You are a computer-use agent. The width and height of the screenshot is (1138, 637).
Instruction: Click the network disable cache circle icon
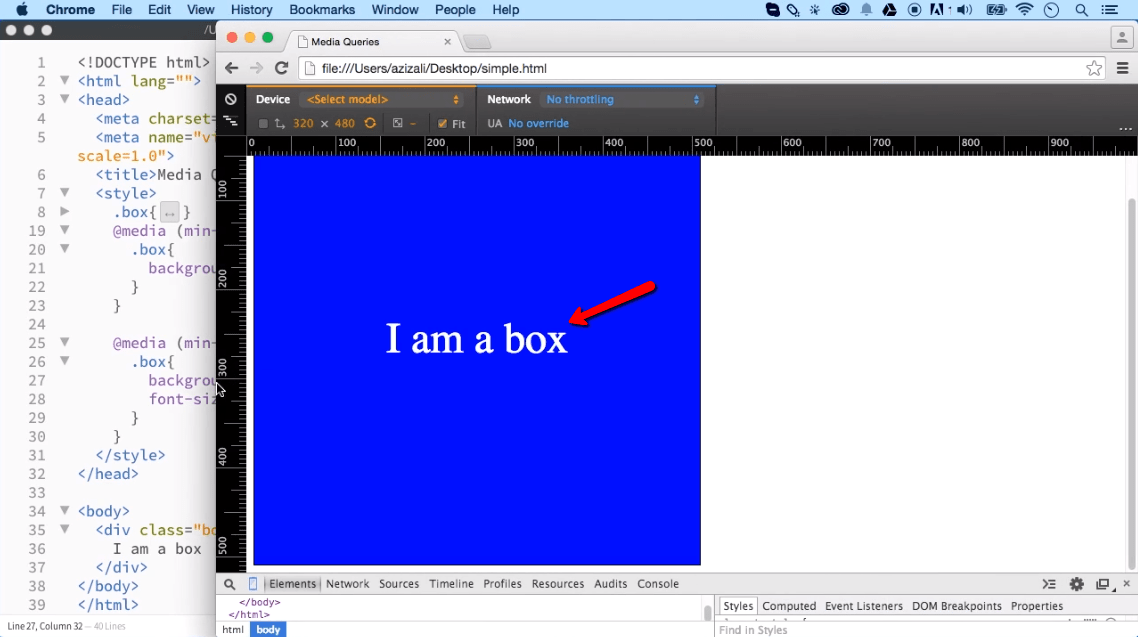[229, 98]
